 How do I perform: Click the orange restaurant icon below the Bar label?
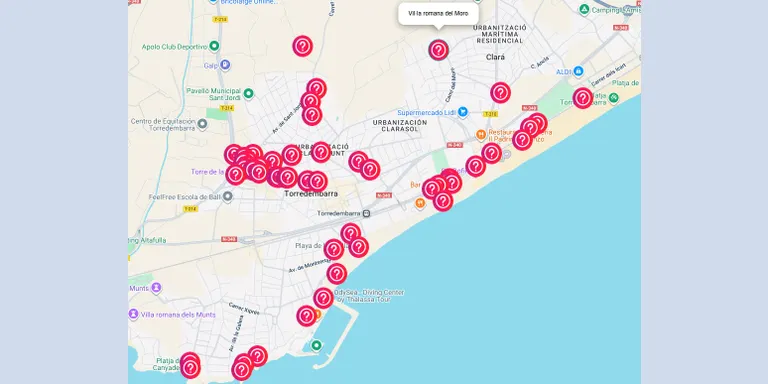[x=420, y=203]
